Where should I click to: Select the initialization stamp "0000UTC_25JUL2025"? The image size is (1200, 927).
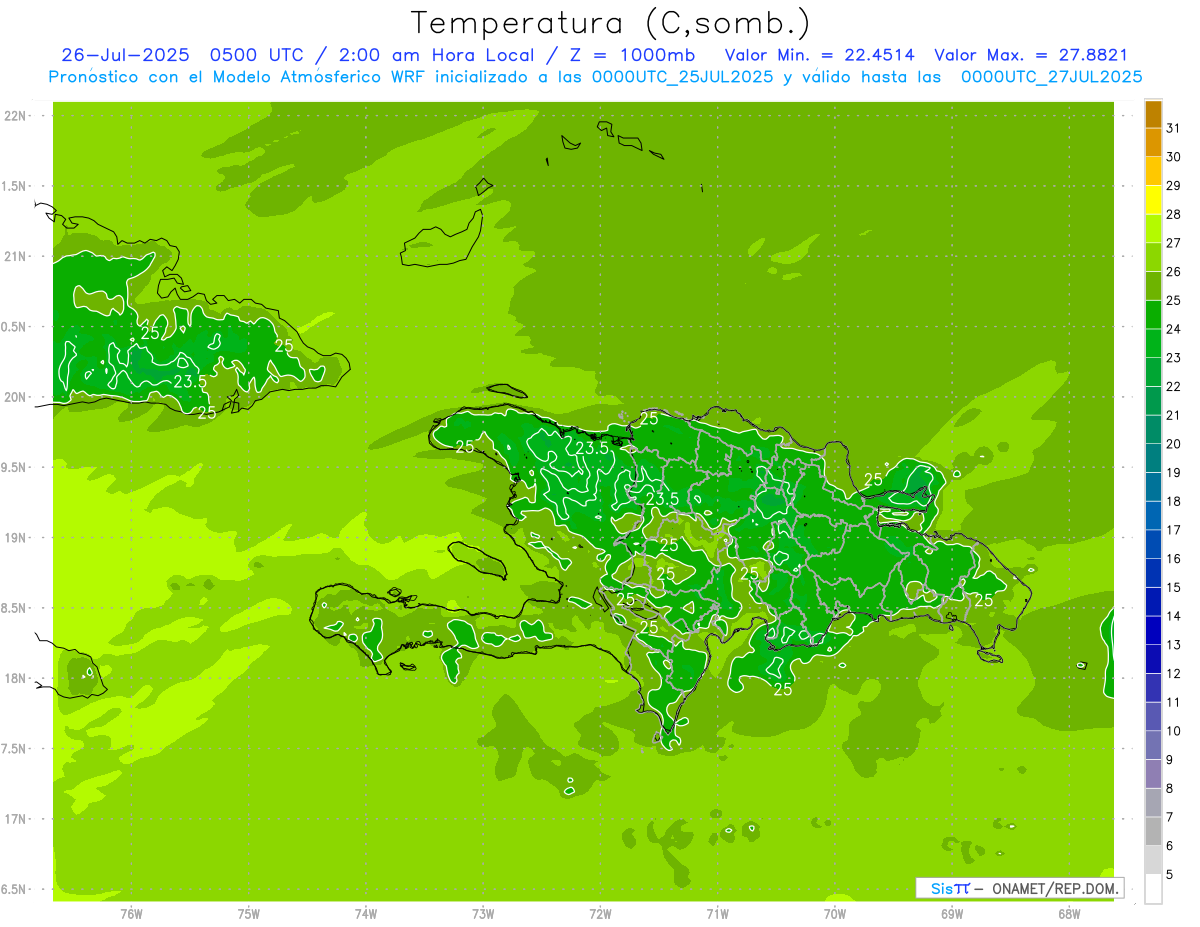click(x=683, y=76)
